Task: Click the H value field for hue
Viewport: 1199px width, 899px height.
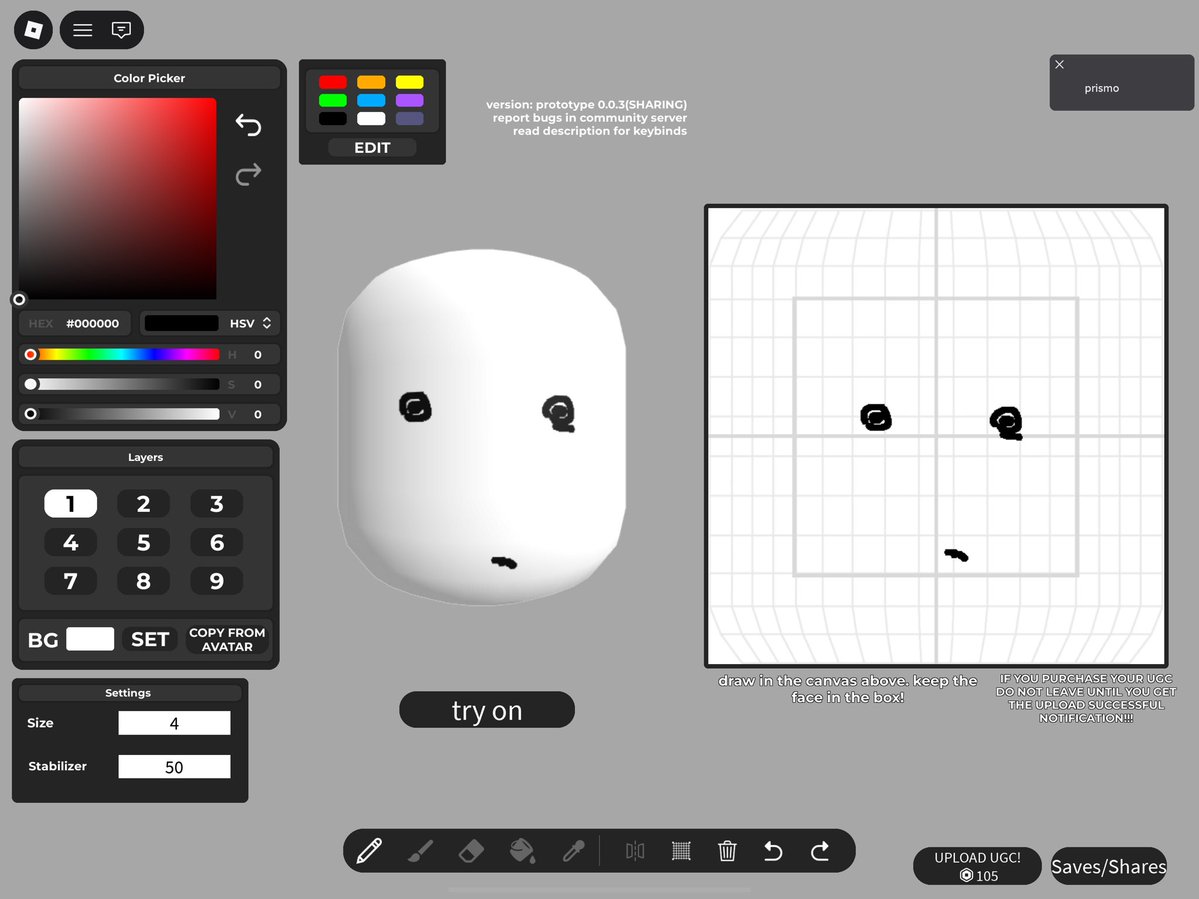Action: pos(258,355)
